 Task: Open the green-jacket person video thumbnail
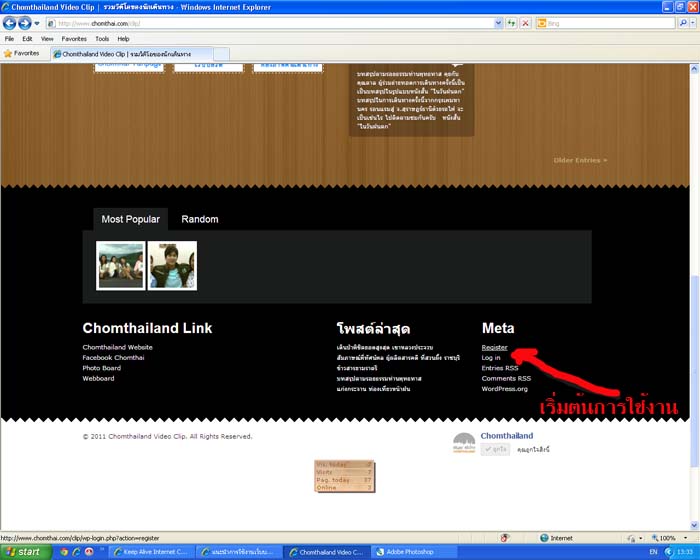coord(172,266)
